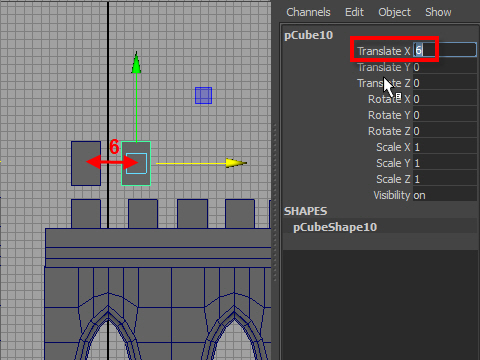Open the Object menu
This screenshot has height=360, width=480.
(394, 12)
